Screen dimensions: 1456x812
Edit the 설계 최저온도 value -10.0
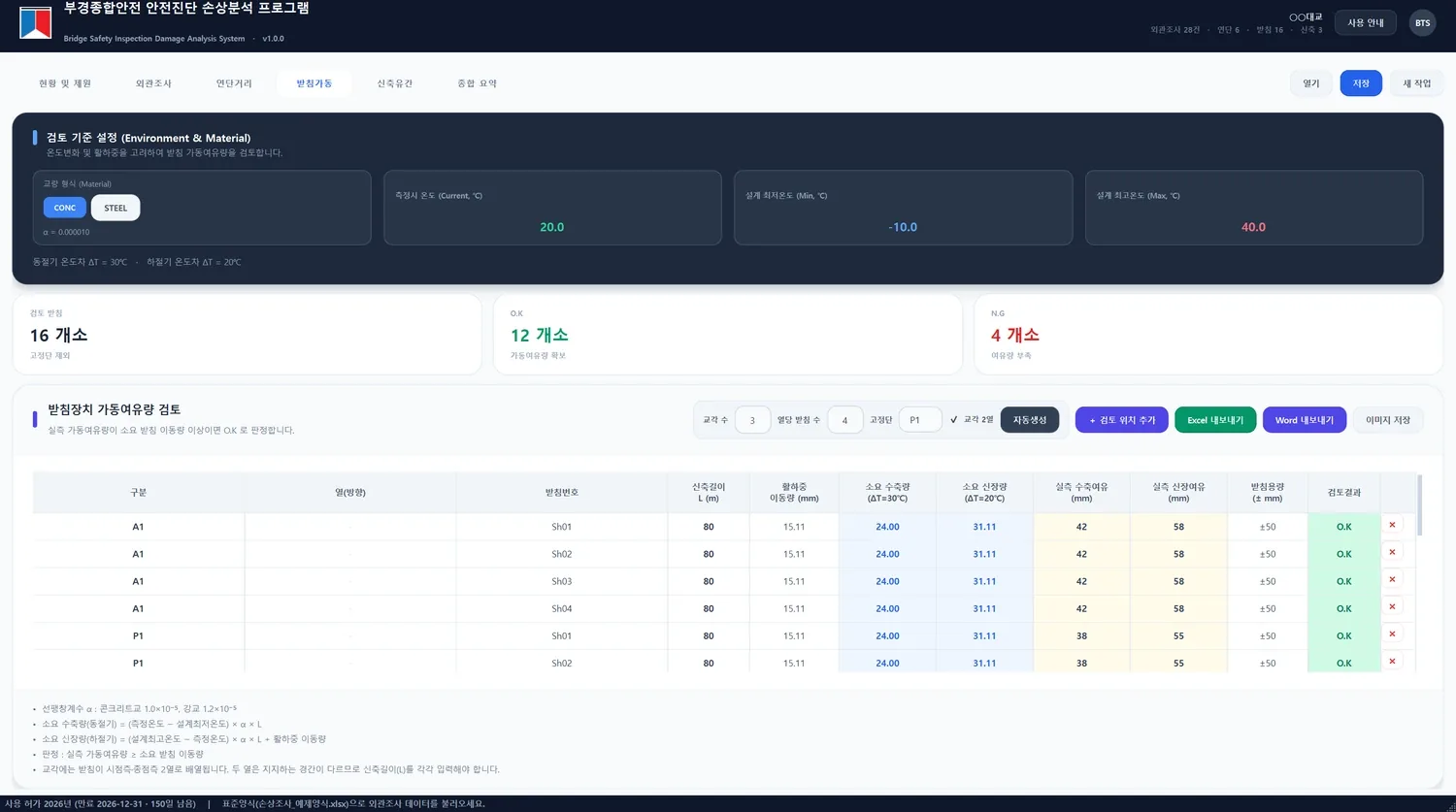click(903, 227)
